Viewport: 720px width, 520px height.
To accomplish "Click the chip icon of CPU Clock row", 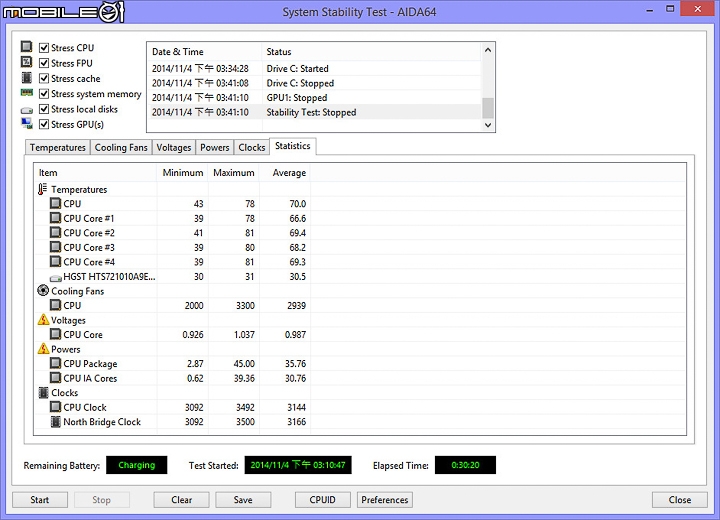I will click(55, 407).
